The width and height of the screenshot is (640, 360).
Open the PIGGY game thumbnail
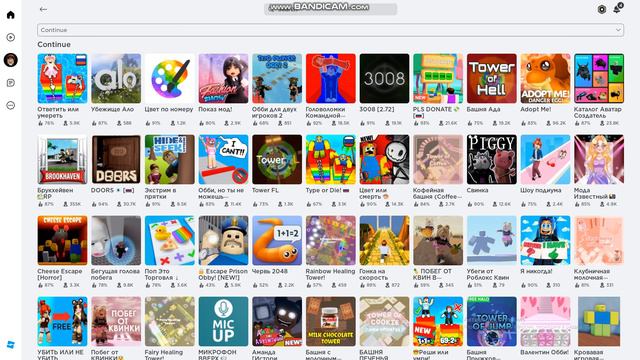[x=491, y=159]
